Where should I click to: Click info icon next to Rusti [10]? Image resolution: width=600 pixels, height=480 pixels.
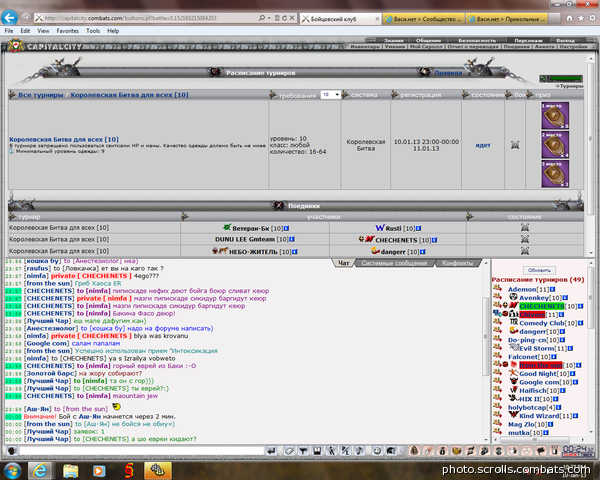(418, 229)
